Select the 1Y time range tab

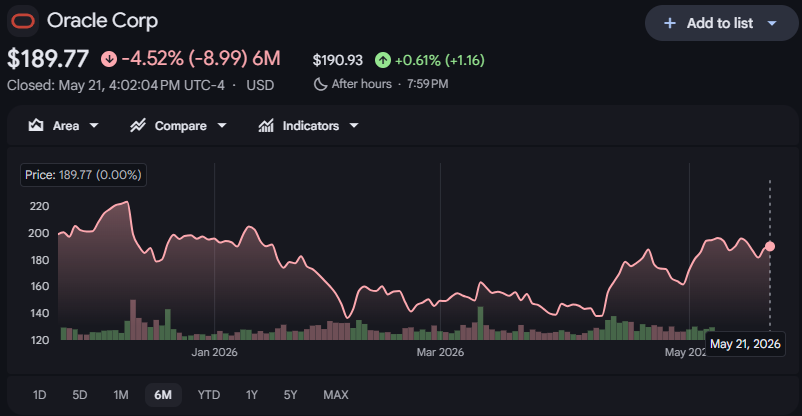tap(252, 395)
